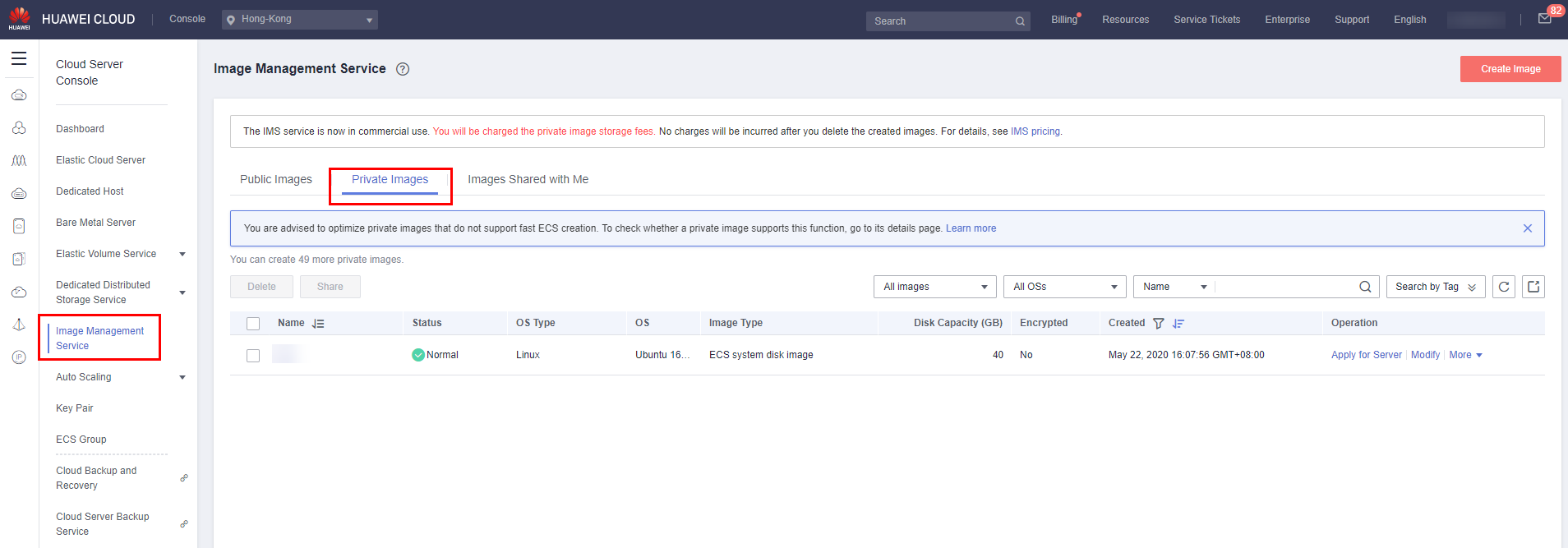Viewport: 1568px width, 548px height.
Task: Click the single document with cloud rail icon
Action: click(x=19, y=226)
